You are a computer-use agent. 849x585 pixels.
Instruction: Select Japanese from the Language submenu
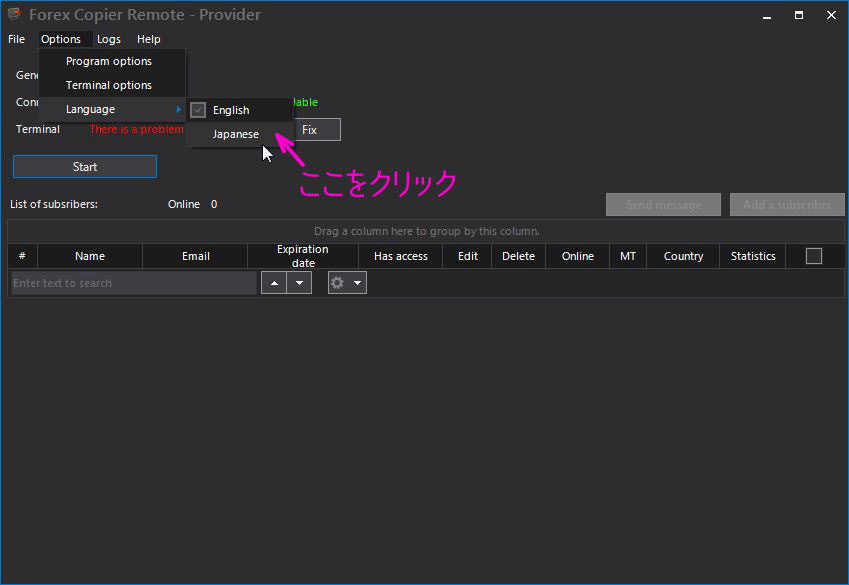click(x=235, y=133)
